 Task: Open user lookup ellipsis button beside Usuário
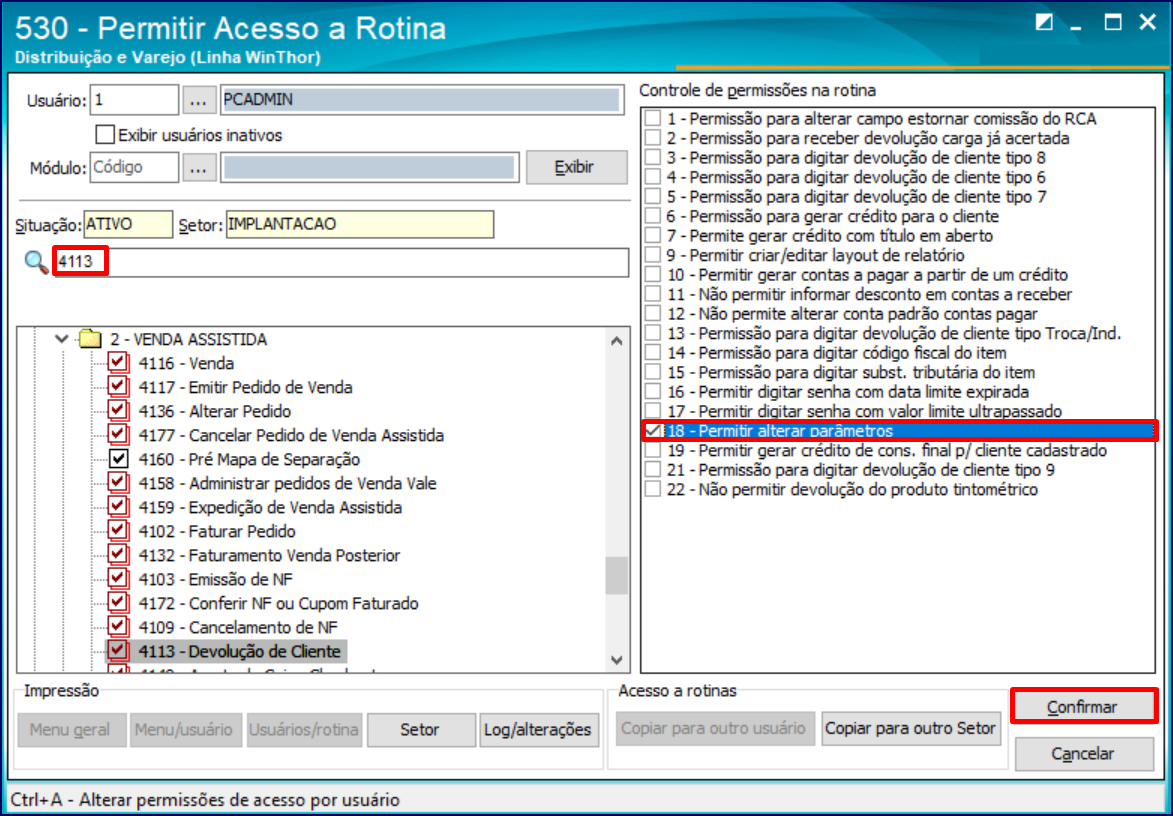pos(198,100)
